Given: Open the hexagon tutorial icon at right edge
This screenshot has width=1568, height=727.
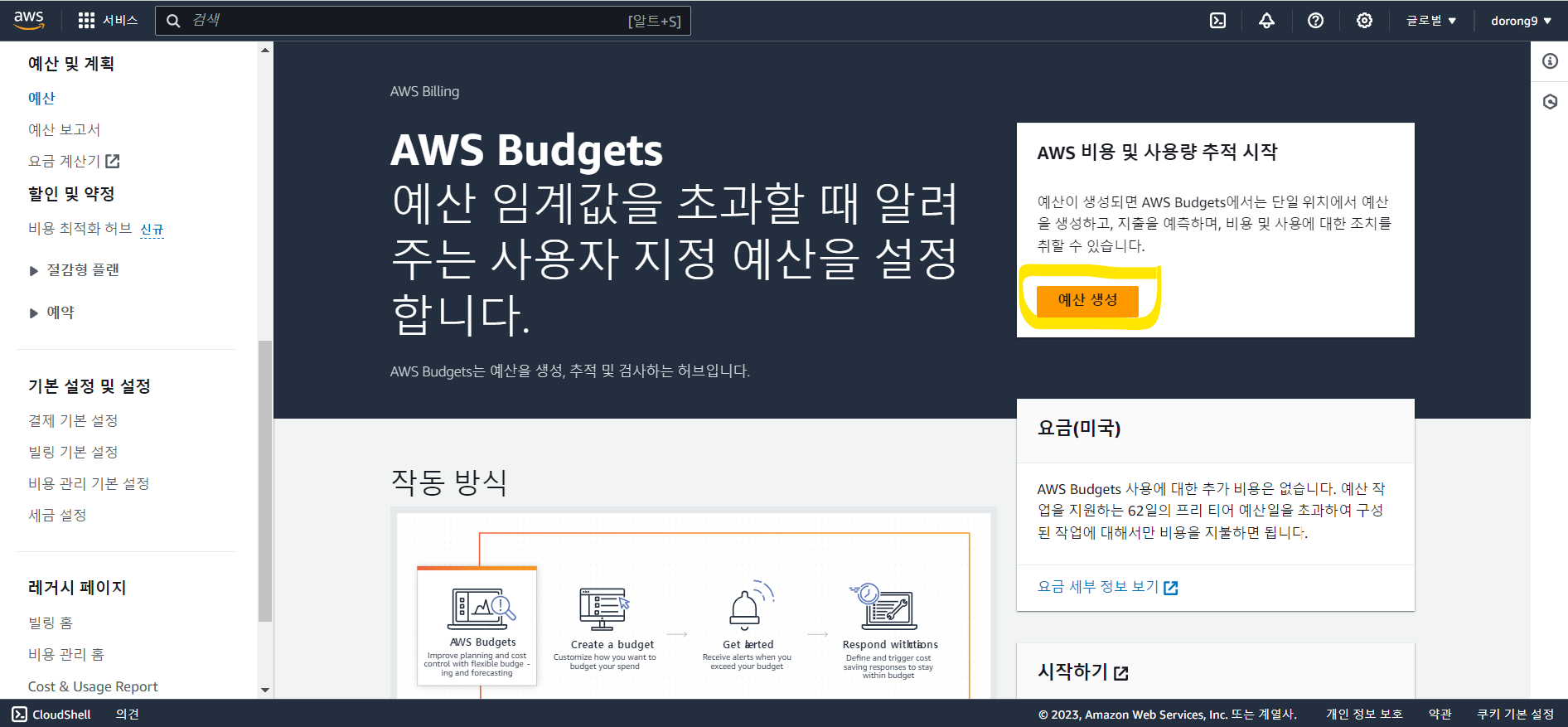Looking at the screenshot, I should [x=1550, y=102].
